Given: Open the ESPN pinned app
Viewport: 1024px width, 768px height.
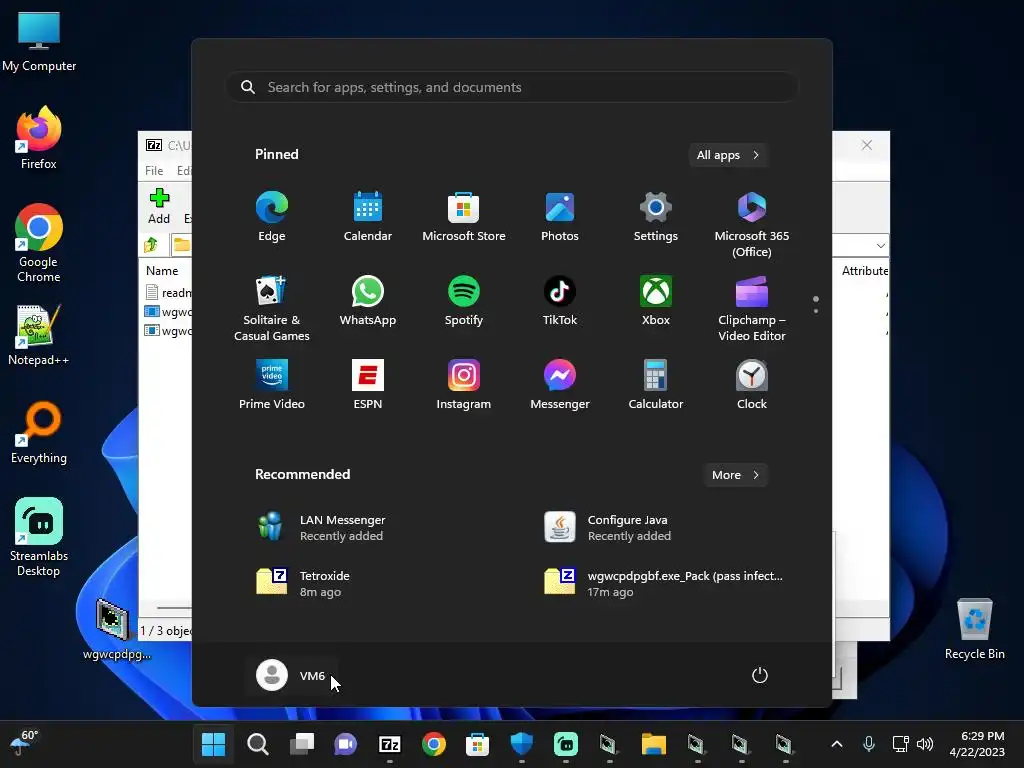Looking at the screenshot, I should click(368, 385).
